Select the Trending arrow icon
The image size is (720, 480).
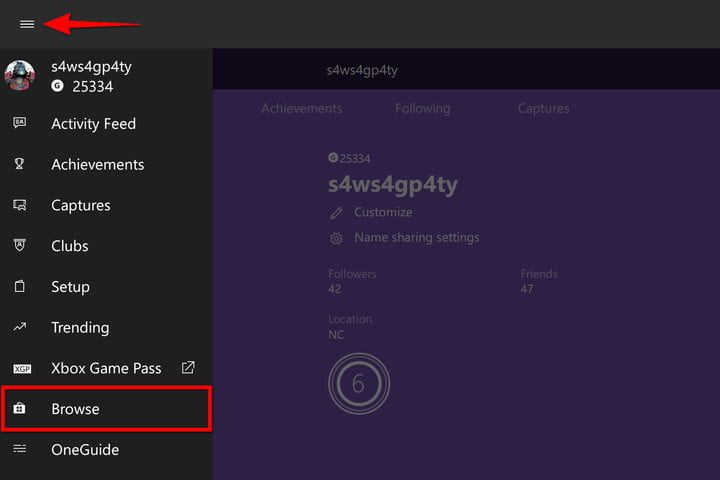tap(20, 328)
